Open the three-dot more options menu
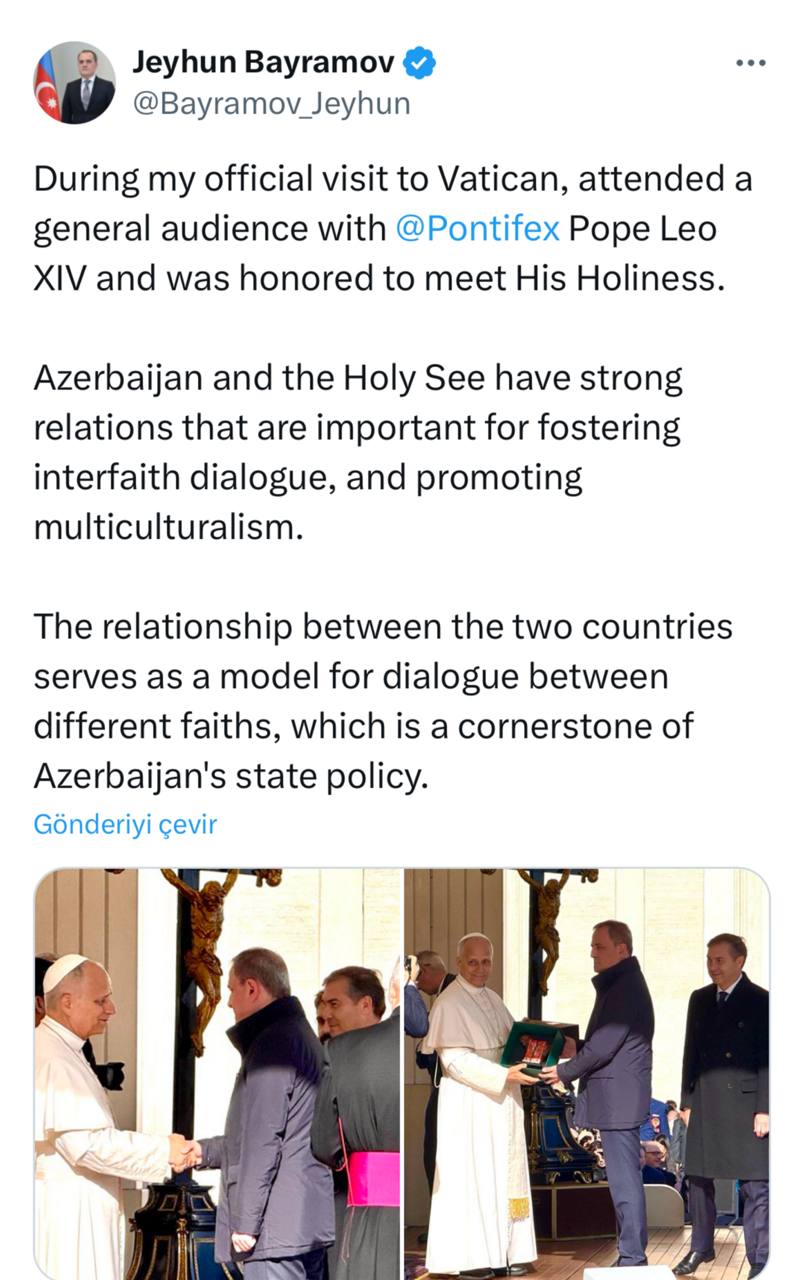The height and width of the screenshot is (1280, 804). click(x=749, y=63)
